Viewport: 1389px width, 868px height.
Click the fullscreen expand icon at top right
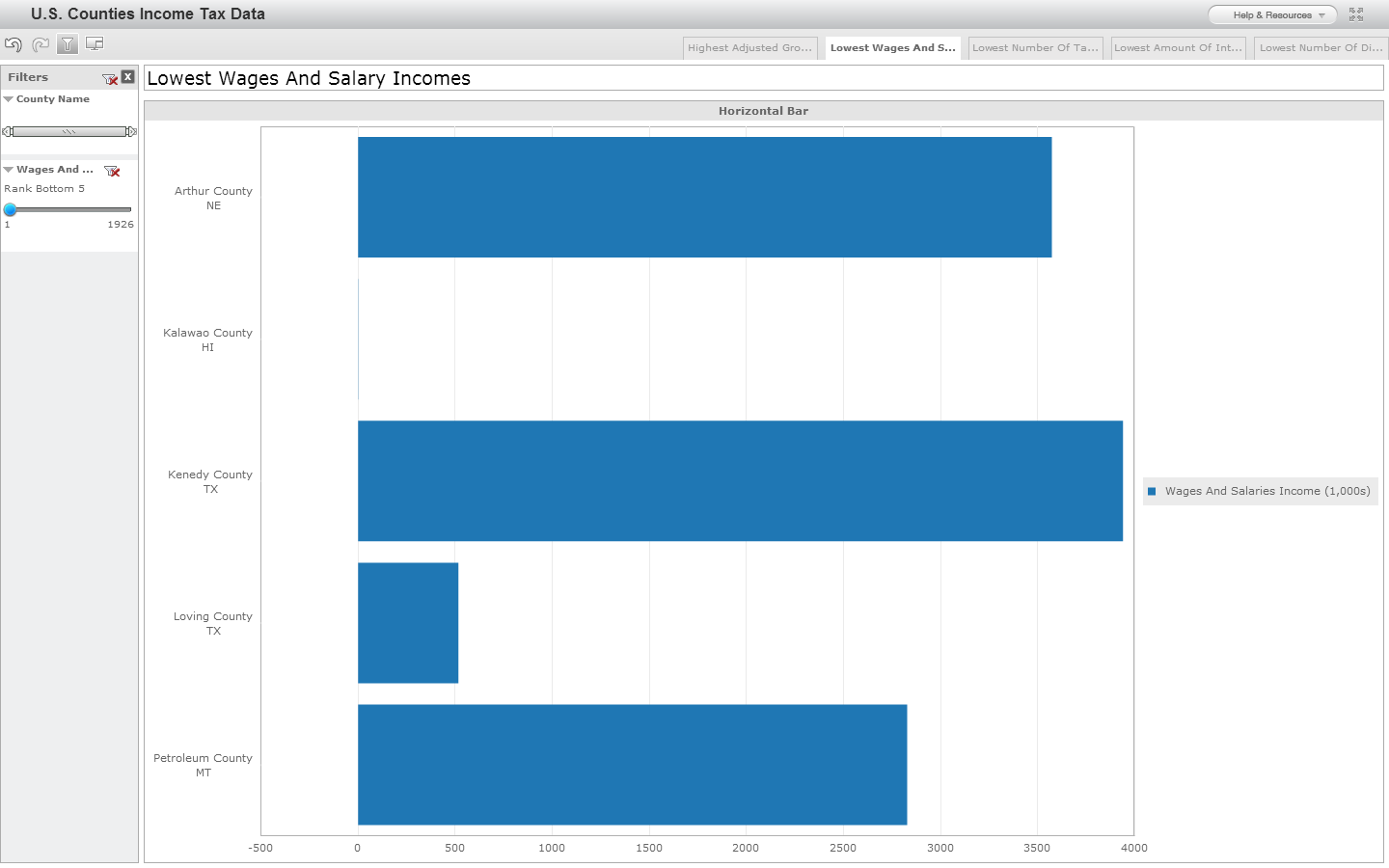point(1357,14)
